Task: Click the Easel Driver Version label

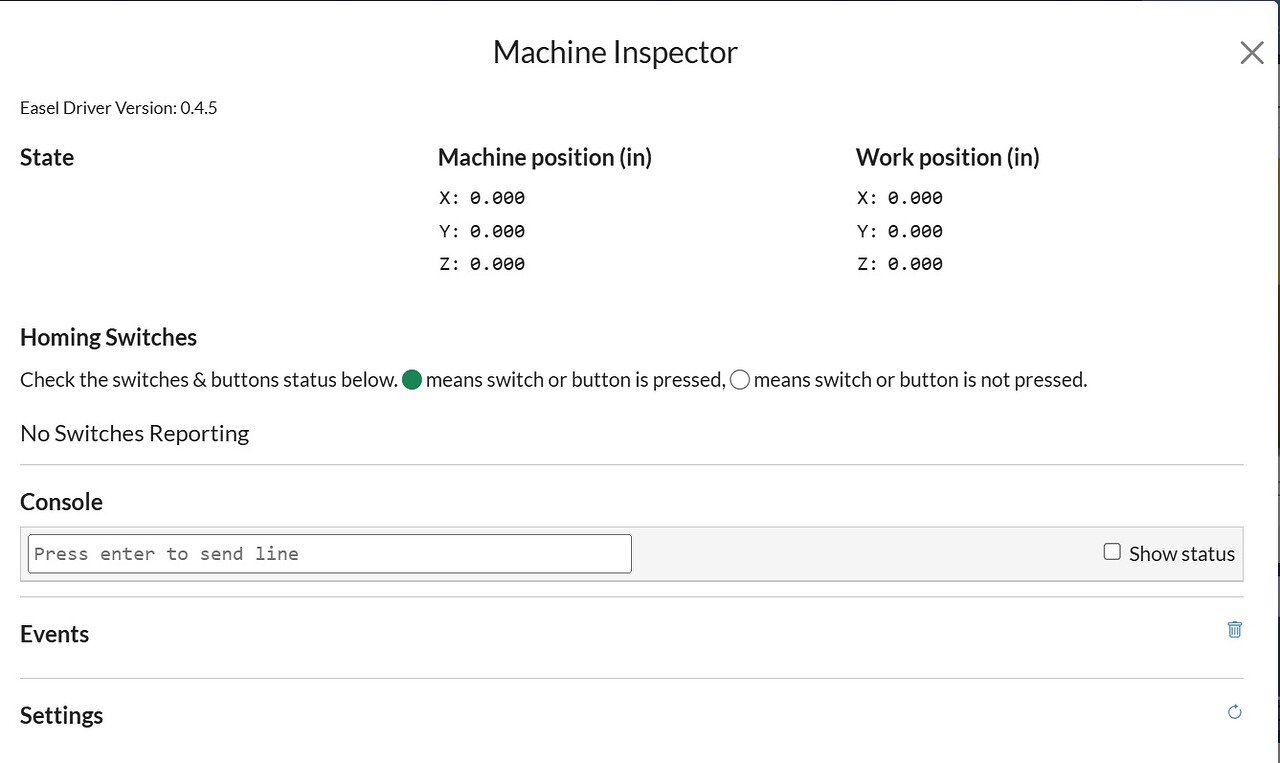Action: (118, 107)
